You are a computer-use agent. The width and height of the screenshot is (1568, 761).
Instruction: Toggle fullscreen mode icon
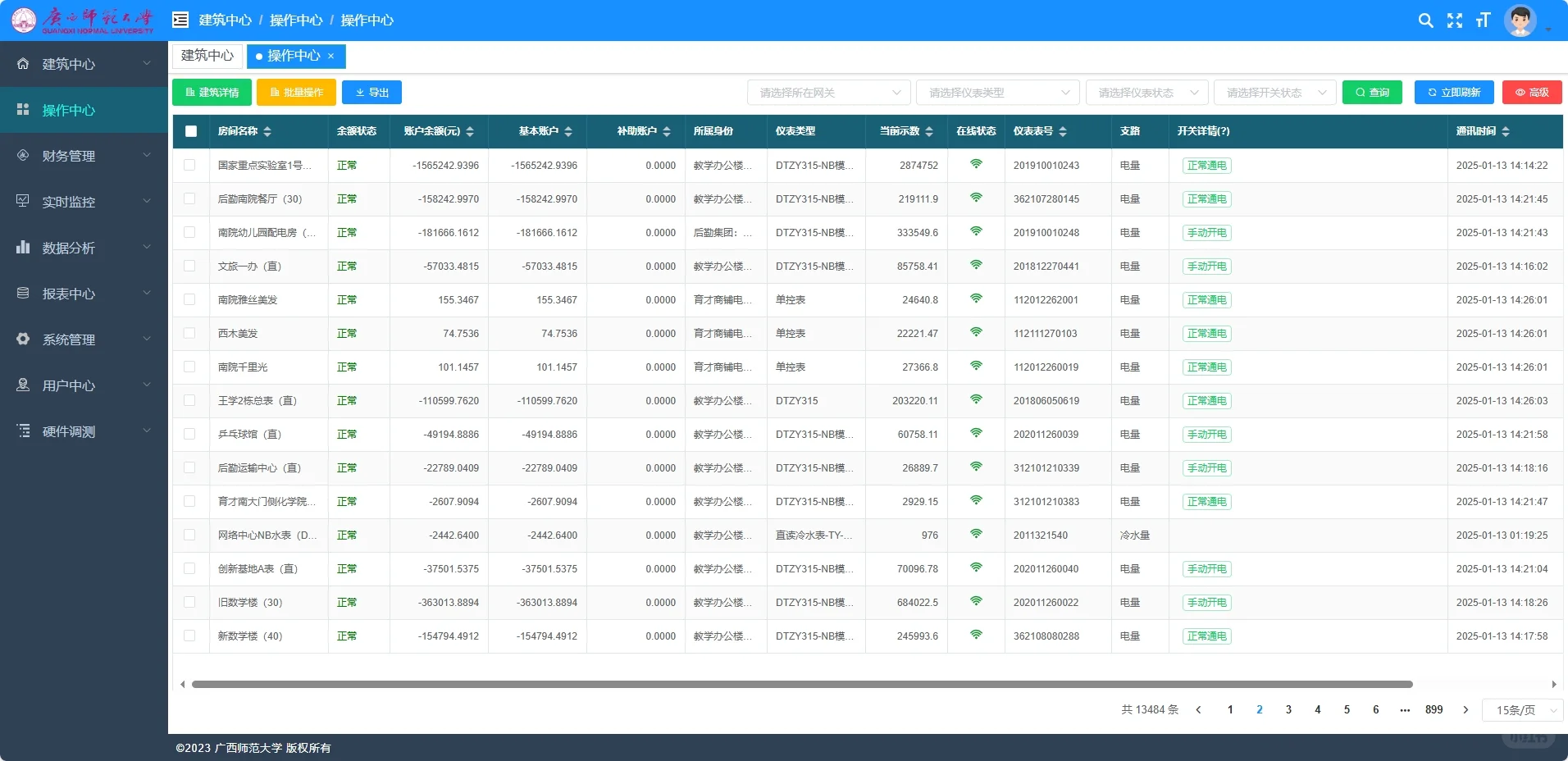click(1455, 21)
